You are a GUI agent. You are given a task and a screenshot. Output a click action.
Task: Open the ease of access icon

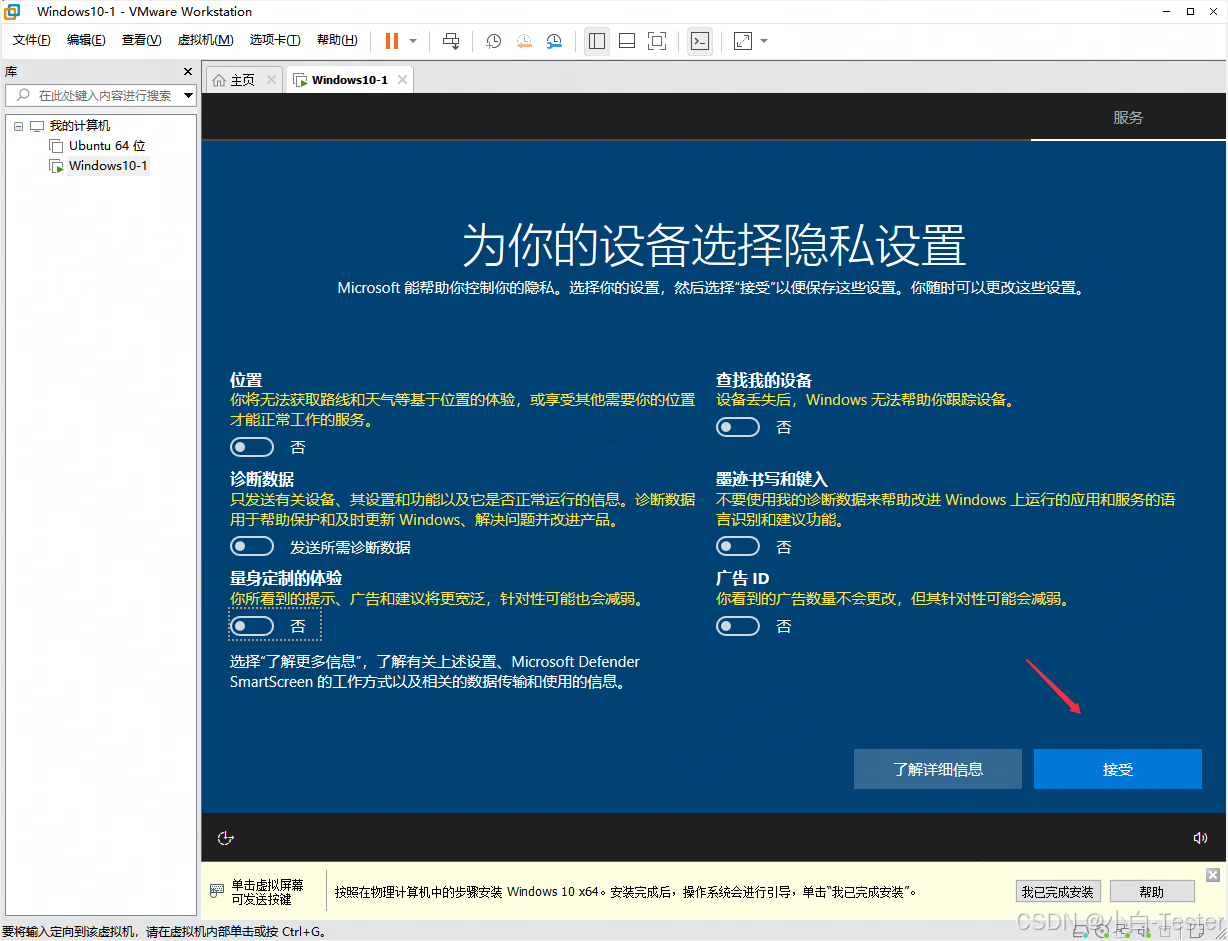pyautogui.click(x=226, y=838)
